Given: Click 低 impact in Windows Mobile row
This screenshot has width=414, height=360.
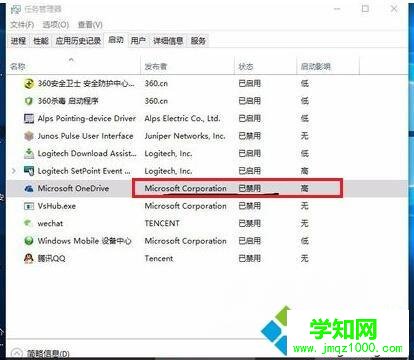Looking at the screenshot, I should [304, 241].
